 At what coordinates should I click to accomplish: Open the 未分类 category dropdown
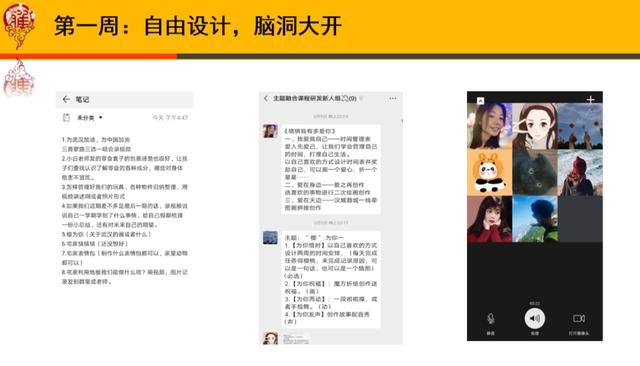click(90, 118)
